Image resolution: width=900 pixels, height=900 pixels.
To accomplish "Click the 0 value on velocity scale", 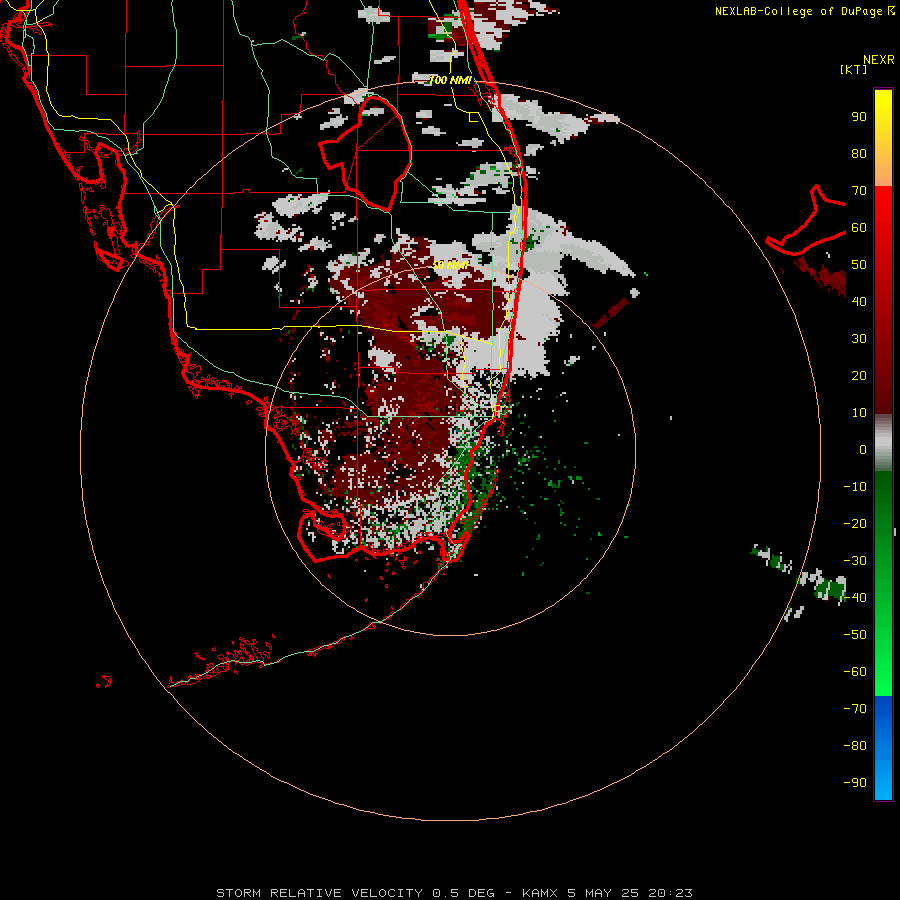I will point(863,450).
